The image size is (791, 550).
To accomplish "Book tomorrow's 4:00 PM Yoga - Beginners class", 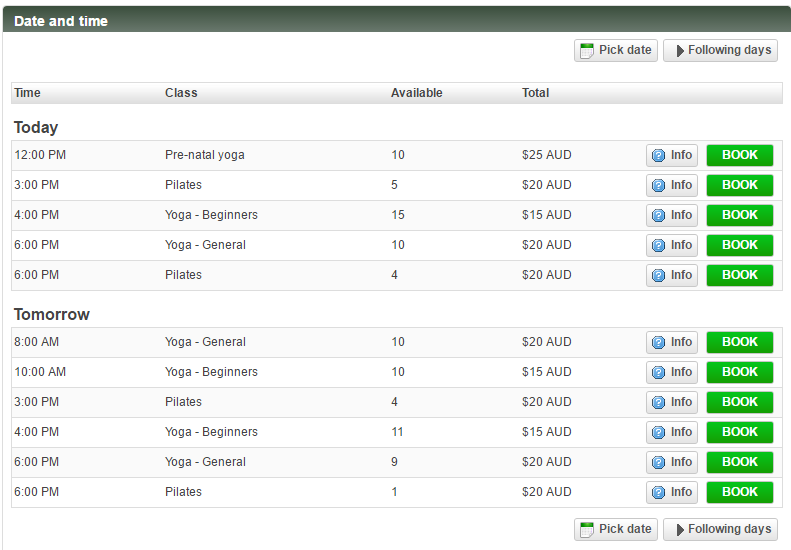I will (740, 432).
